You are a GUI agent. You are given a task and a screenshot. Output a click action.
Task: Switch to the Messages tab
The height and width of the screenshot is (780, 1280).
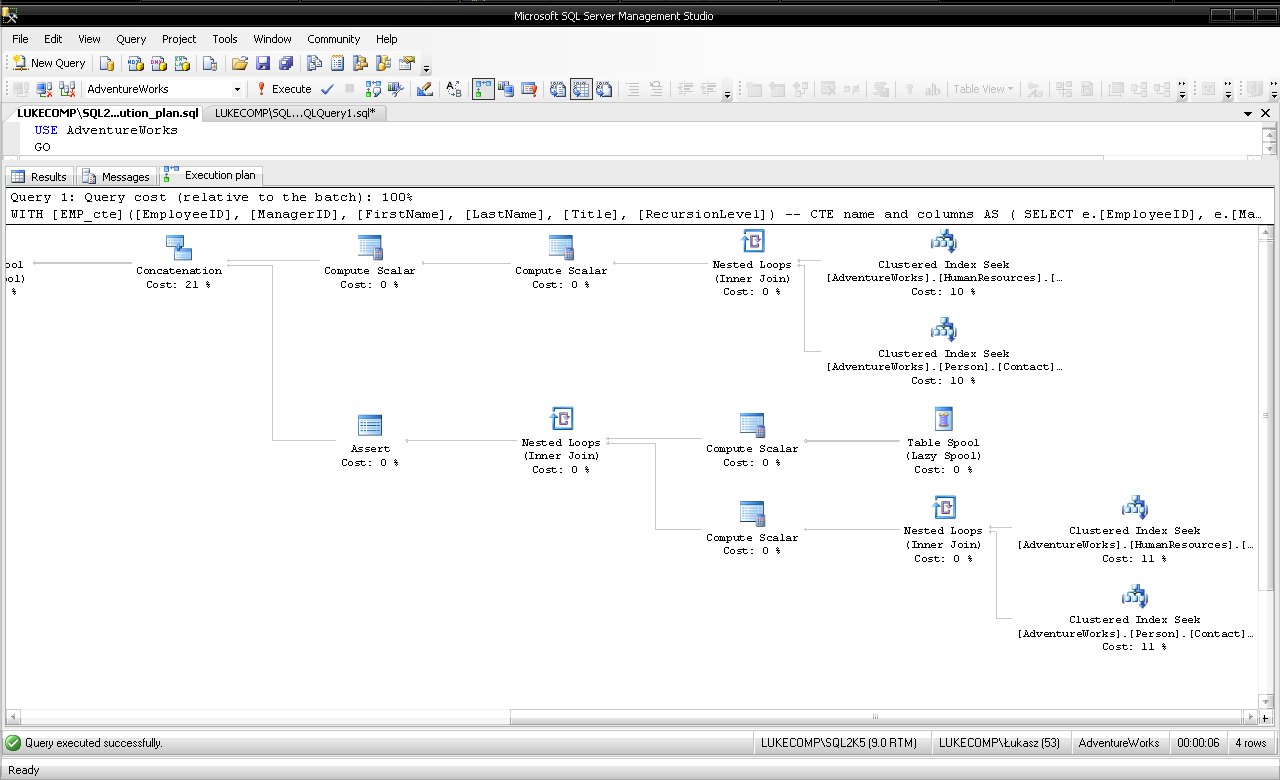pyautogui.click(x=117, y=177)
